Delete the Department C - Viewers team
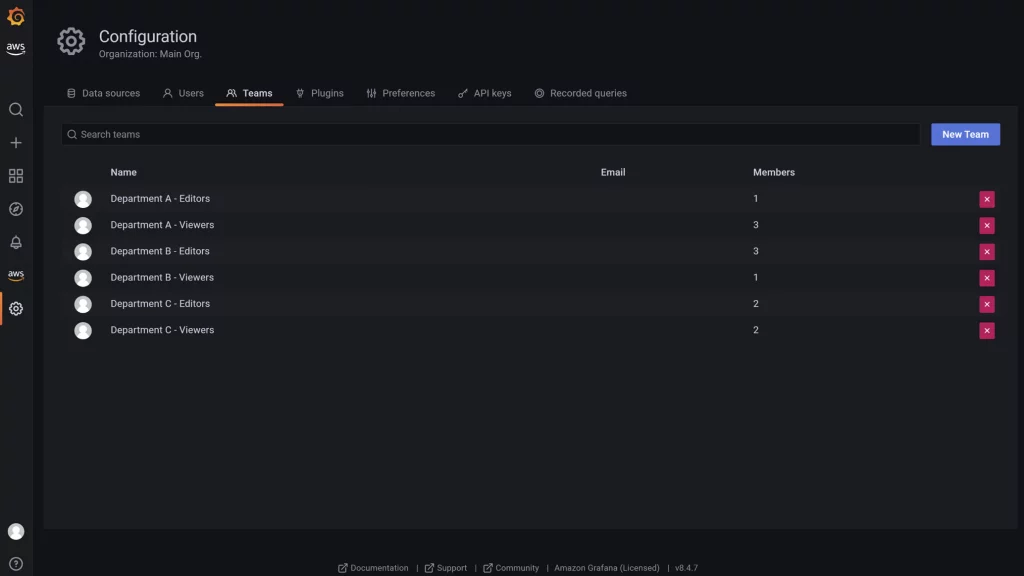Screen dimensions: 1024x576 click(987, 330)
